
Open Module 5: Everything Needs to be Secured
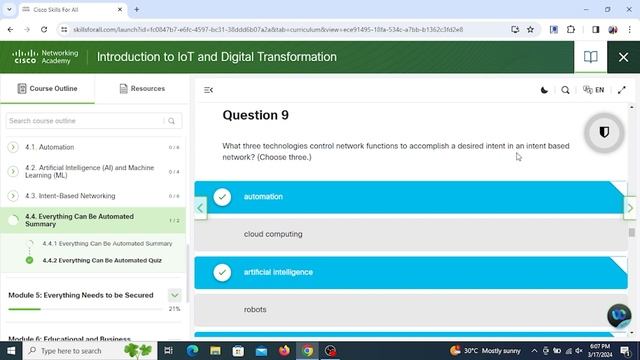pos(81,295)
